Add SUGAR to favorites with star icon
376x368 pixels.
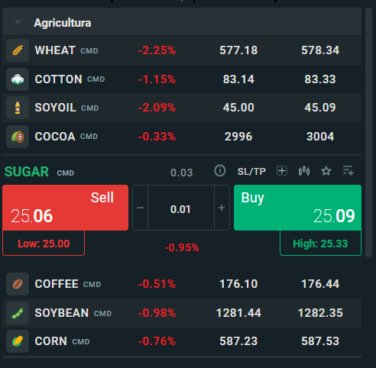[x=326, y=171]
